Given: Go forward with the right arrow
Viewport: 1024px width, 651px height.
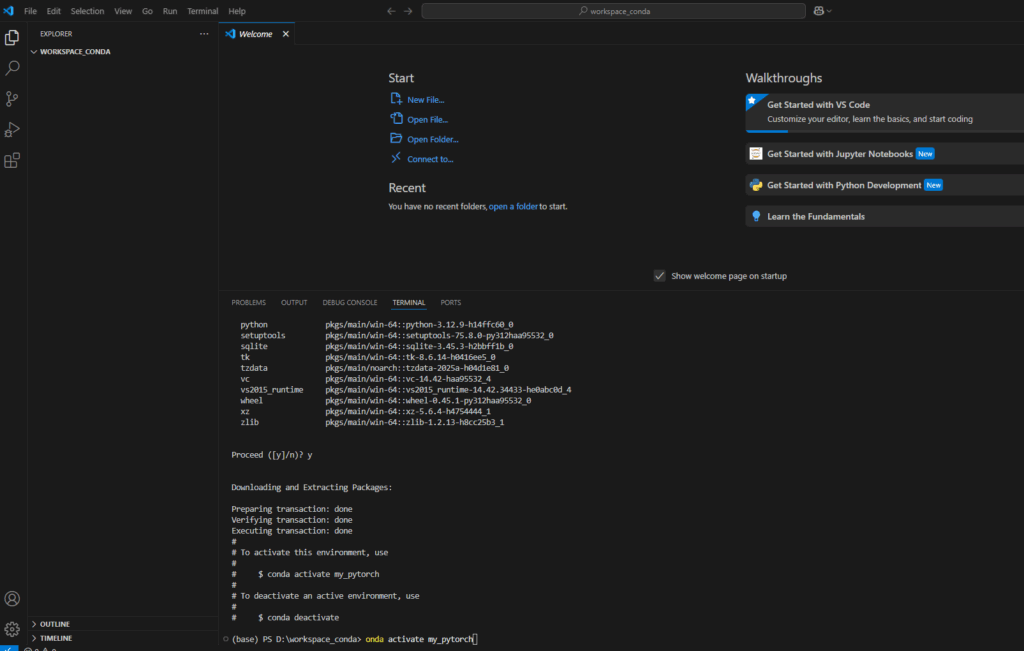Looking at the screenshot, I should 408,11.
